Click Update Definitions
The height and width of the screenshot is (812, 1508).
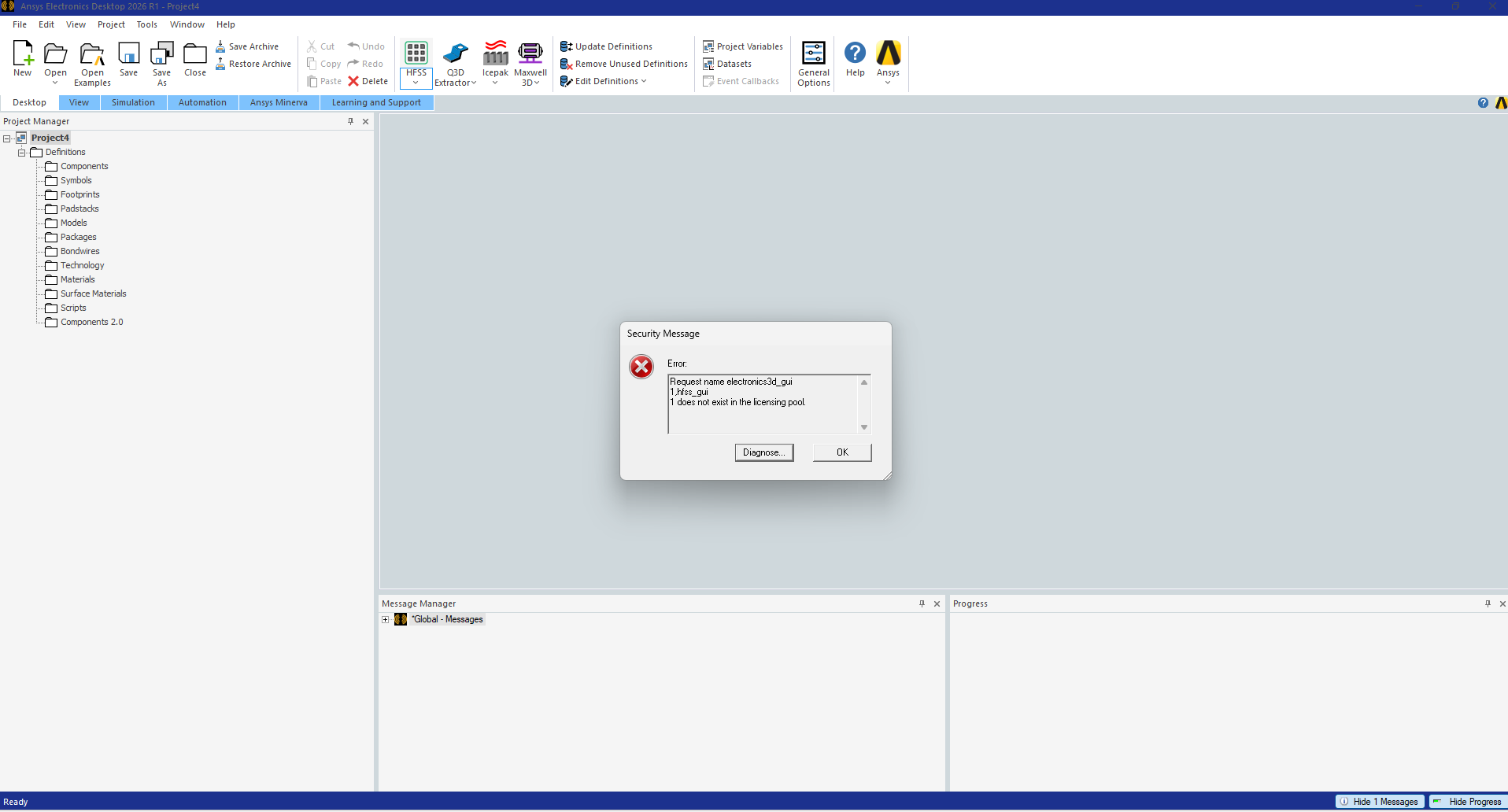606,46
